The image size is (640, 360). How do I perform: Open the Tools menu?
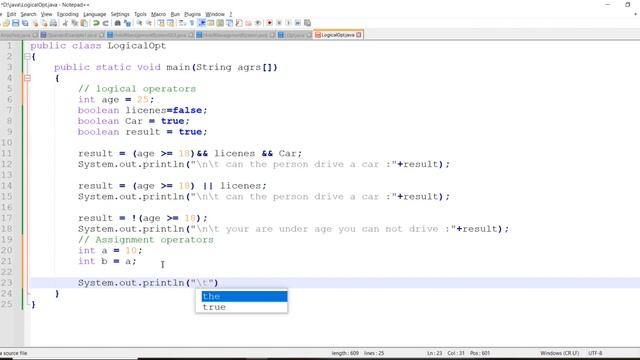coord(140,14)
